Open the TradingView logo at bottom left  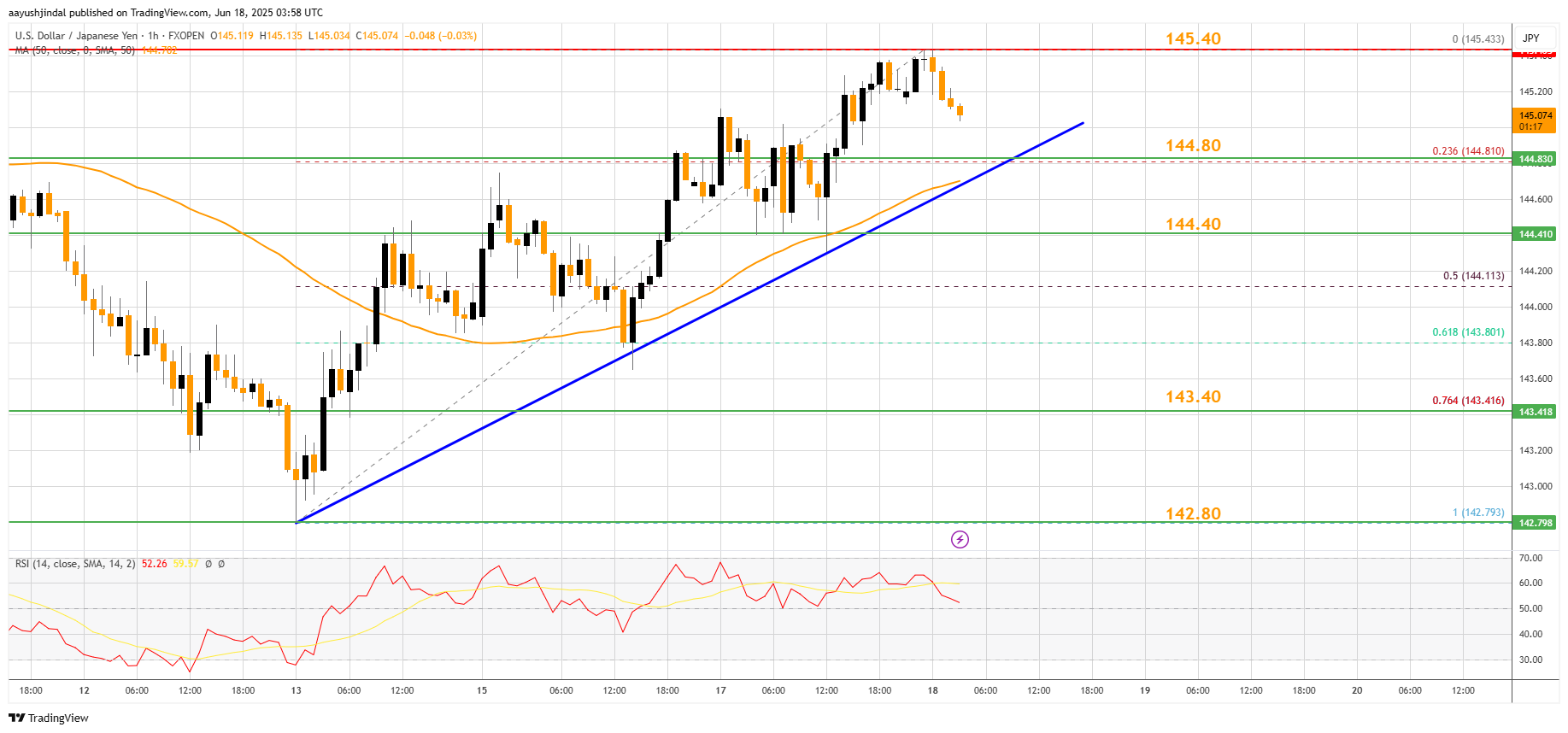tap(49, 718)
